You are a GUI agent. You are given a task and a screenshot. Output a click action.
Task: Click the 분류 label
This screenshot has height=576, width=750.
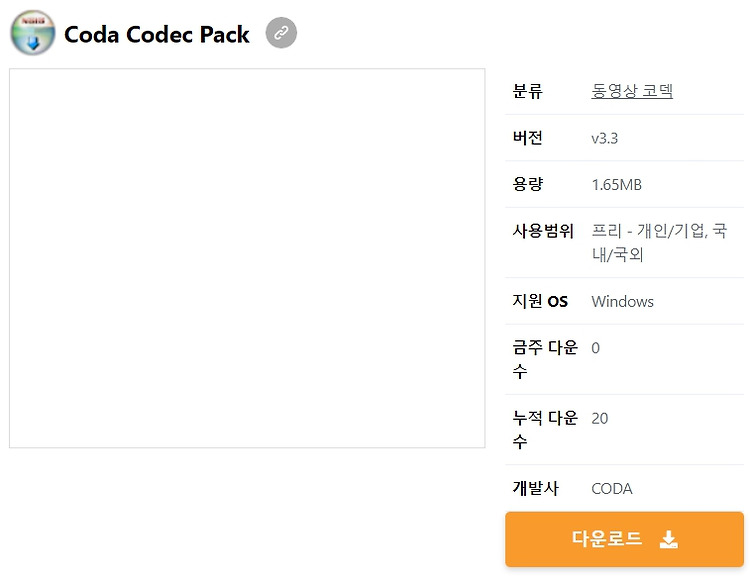coord(528,91)
